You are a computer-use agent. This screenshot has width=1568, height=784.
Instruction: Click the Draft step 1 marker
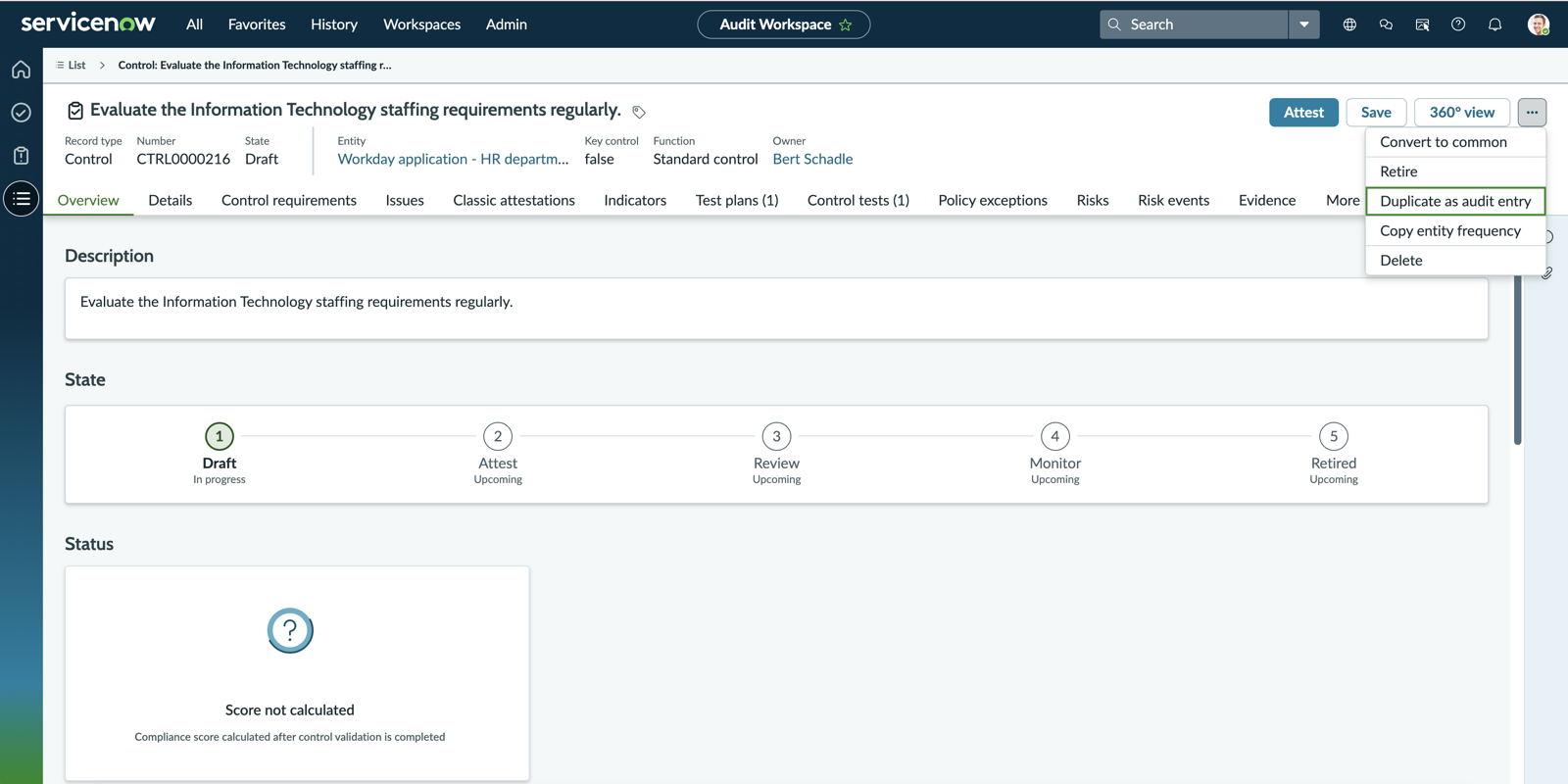click(220, 436)
